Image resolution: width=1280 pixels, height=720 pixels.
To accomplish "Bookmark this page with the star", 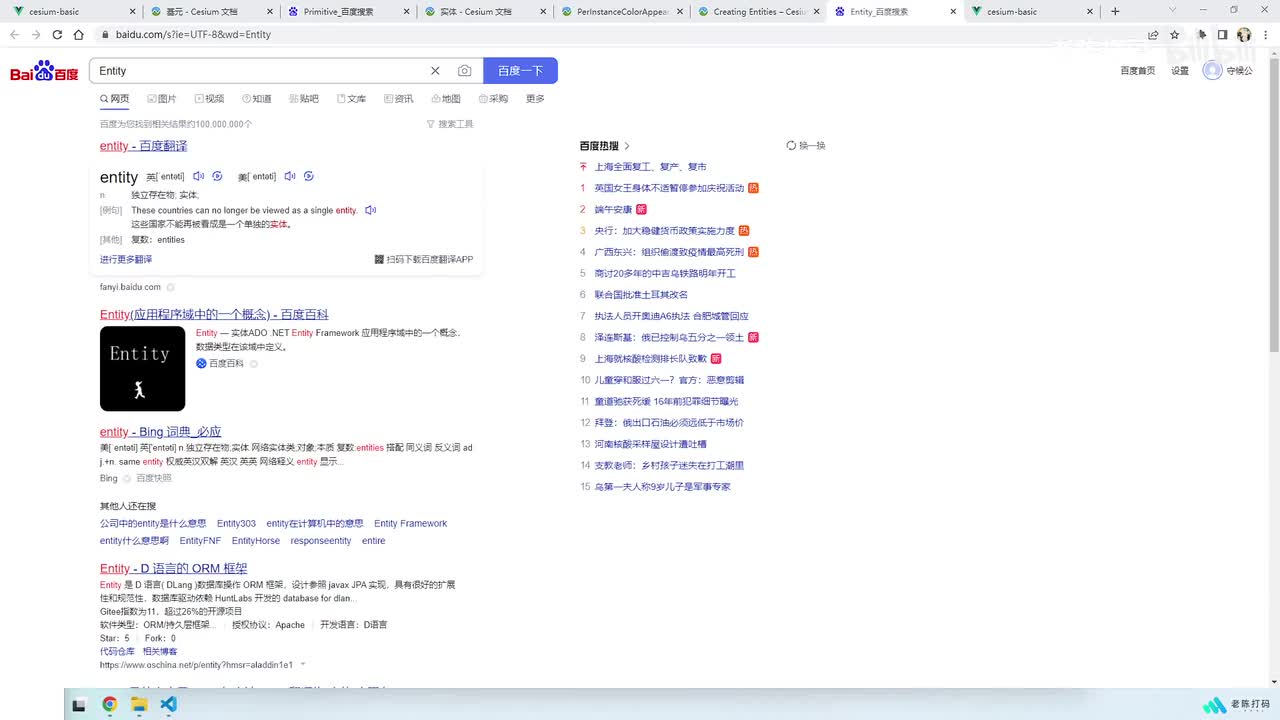I will click(x=1175, y=34).
